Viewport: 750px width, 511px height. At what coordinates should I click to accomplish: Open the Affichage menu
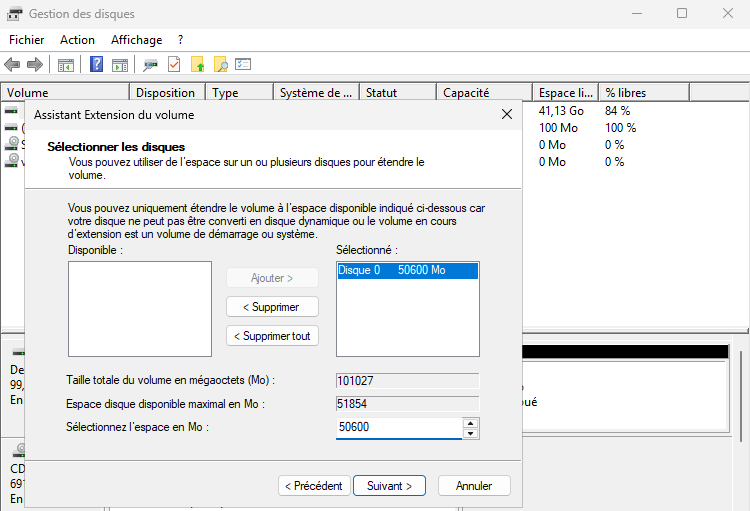(136, 40)
